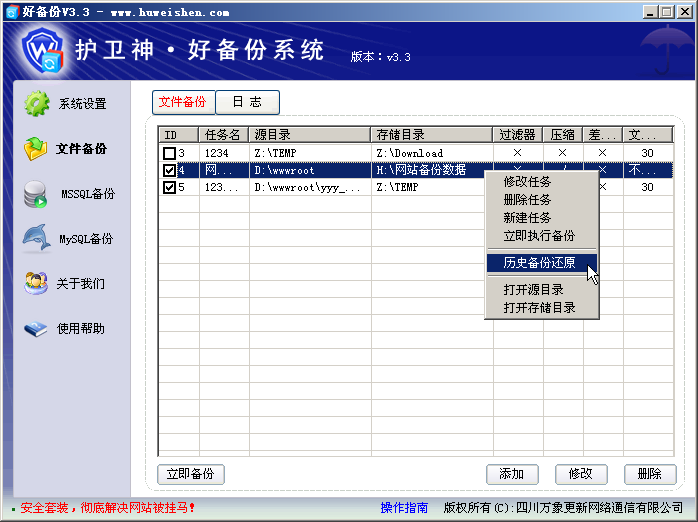Open 使用帮助 label in sidebar

click(81, 328)
